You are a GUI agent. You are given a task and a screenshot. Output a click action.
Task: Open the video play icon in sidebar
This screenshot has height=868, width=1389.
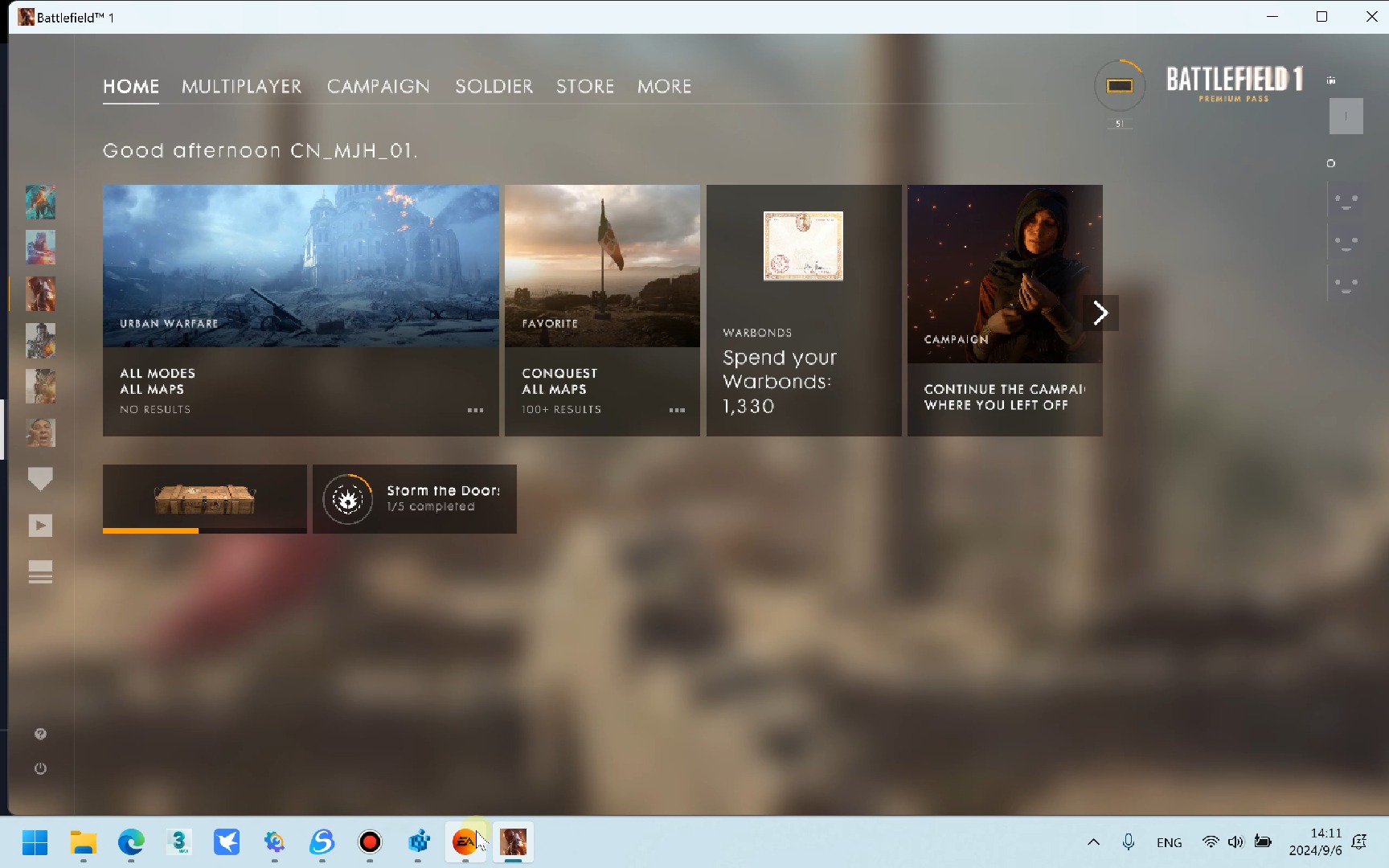(40, 526)
